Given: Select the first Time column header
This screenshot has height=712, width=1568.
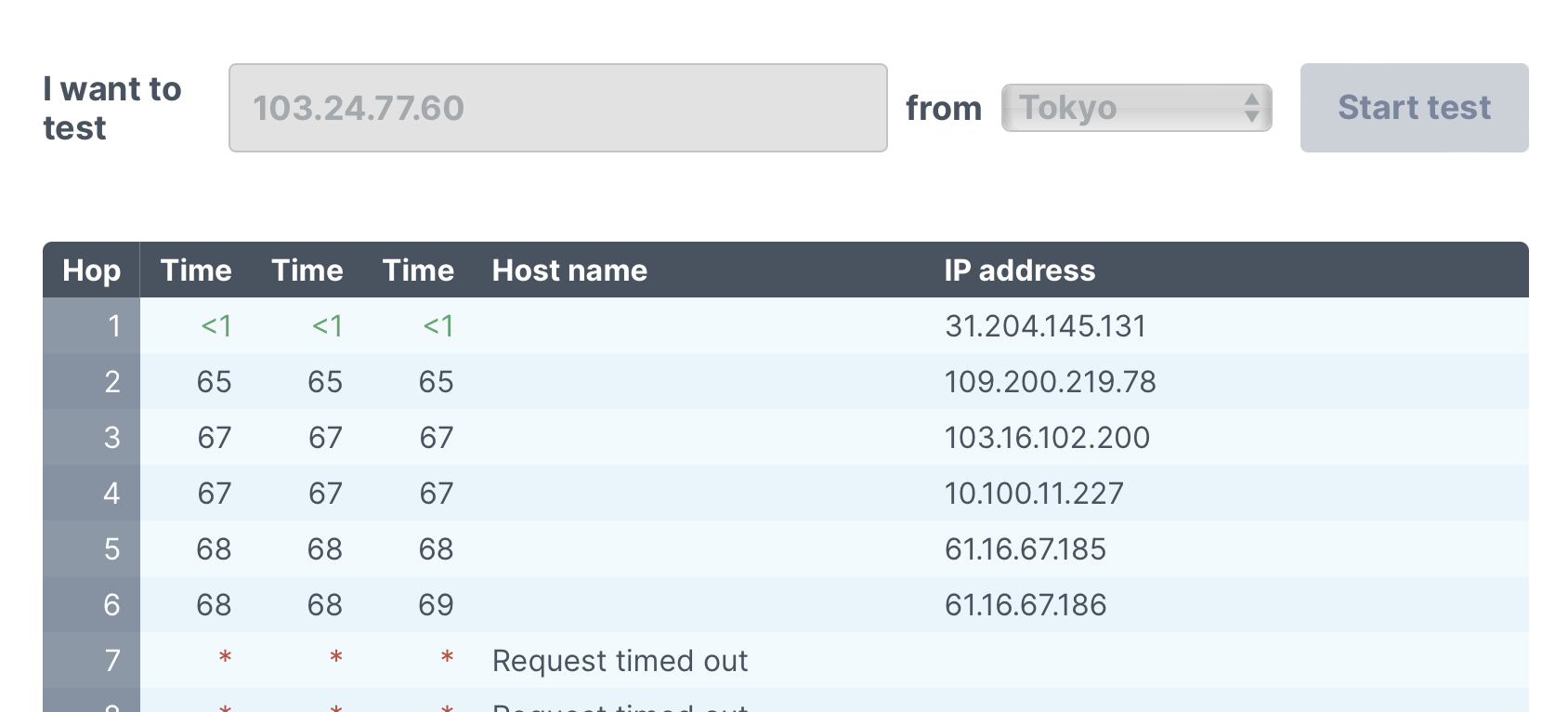Looking at the screenshot, I should click(196, 270).
